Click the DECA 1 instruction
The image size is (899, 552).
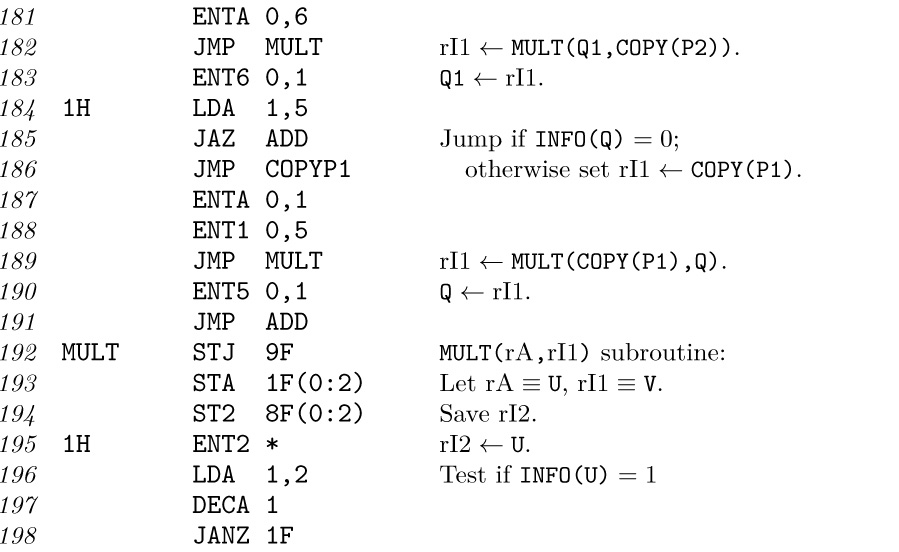(x=236, y=505)
